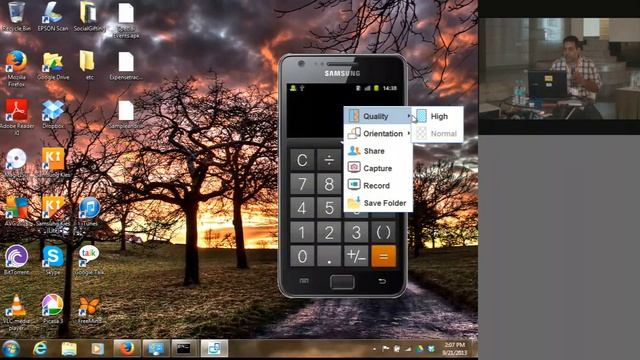
Task: Launch Internet Explorer from taskbar
Action: [x=40, y=349]
